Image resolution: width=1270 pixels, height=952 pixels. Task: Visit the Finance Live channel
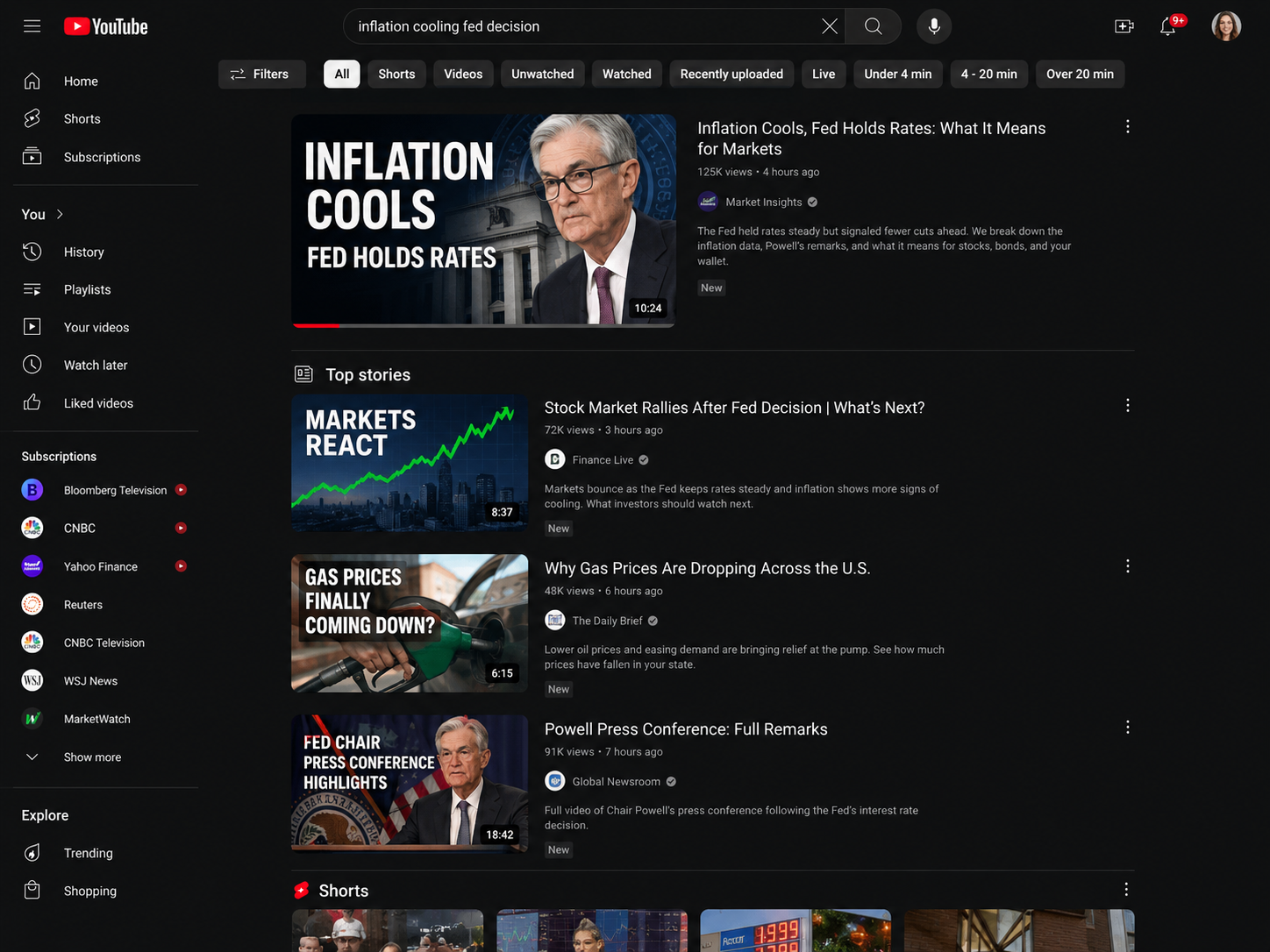point(603,459)
